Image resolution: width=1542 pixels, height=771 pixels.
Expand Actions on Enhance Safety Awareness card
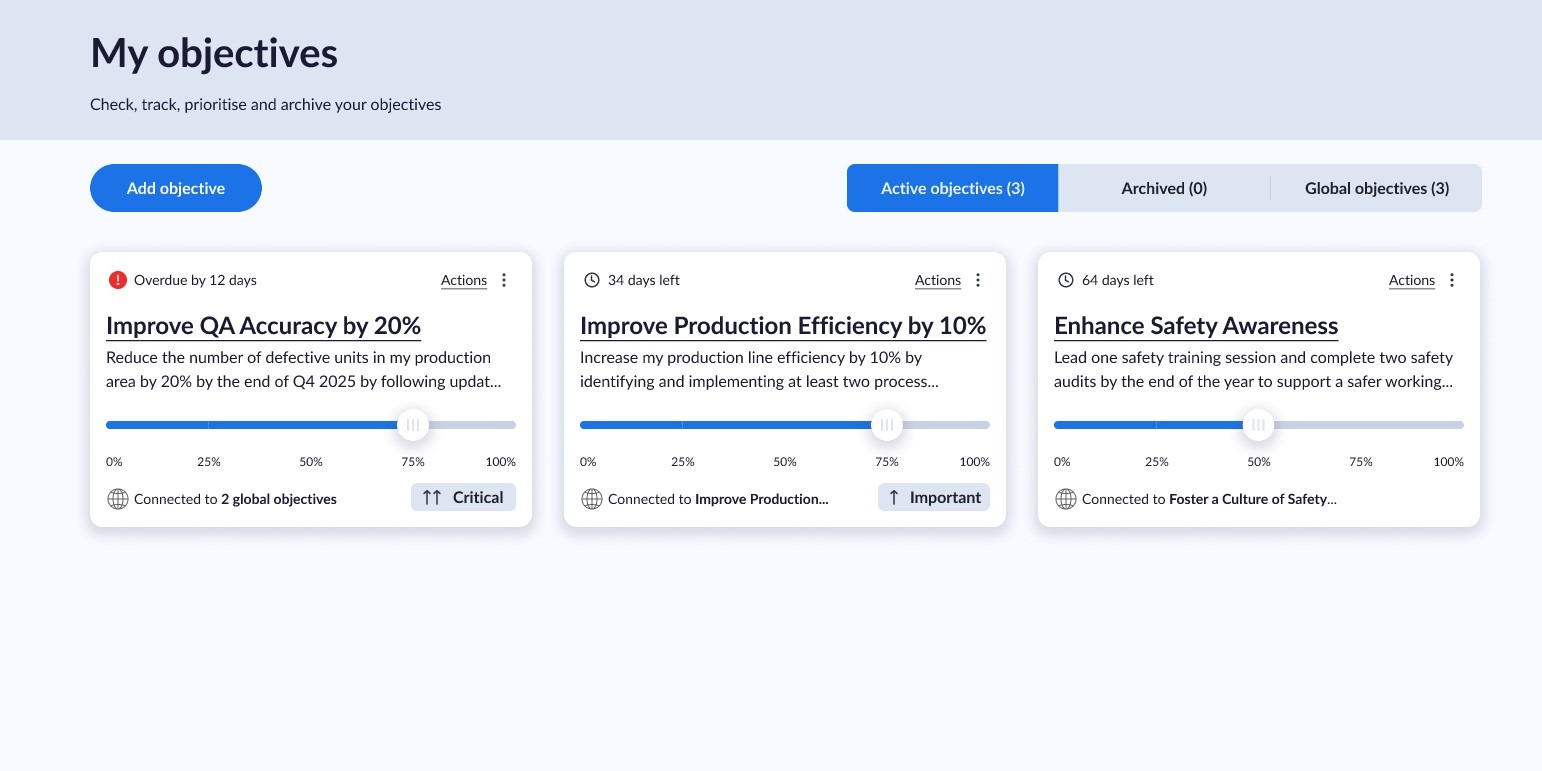point(1412,281)
